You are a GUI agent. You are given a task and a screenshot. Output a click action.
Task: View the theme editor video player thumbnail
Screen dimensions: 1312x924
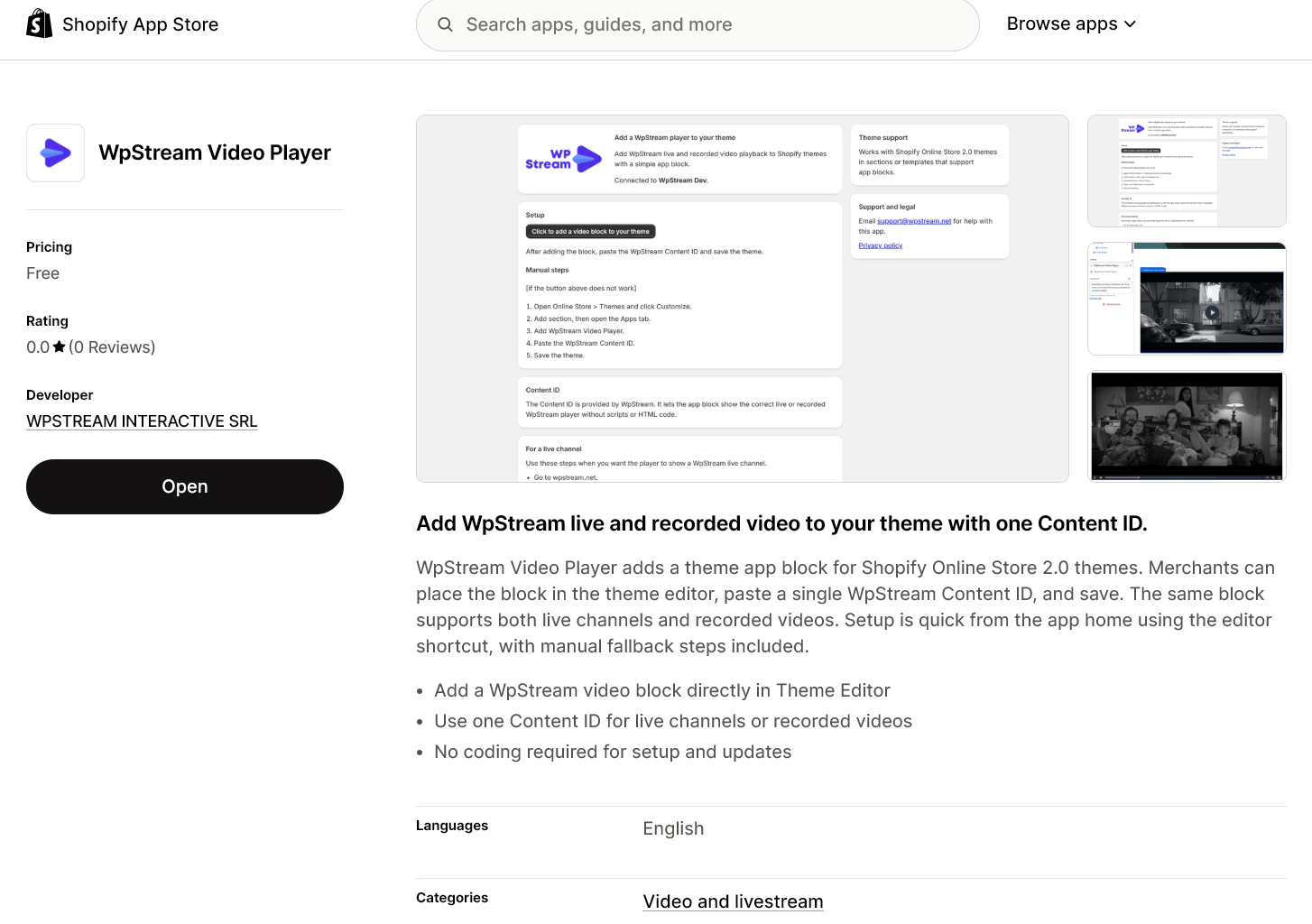tap(1187, 299)
